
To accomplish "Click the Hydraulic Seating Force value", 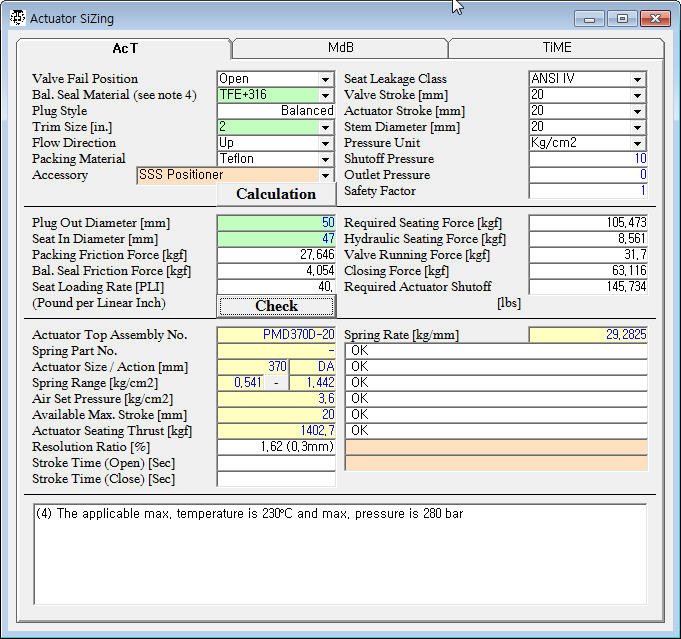I will click(588, 239).
